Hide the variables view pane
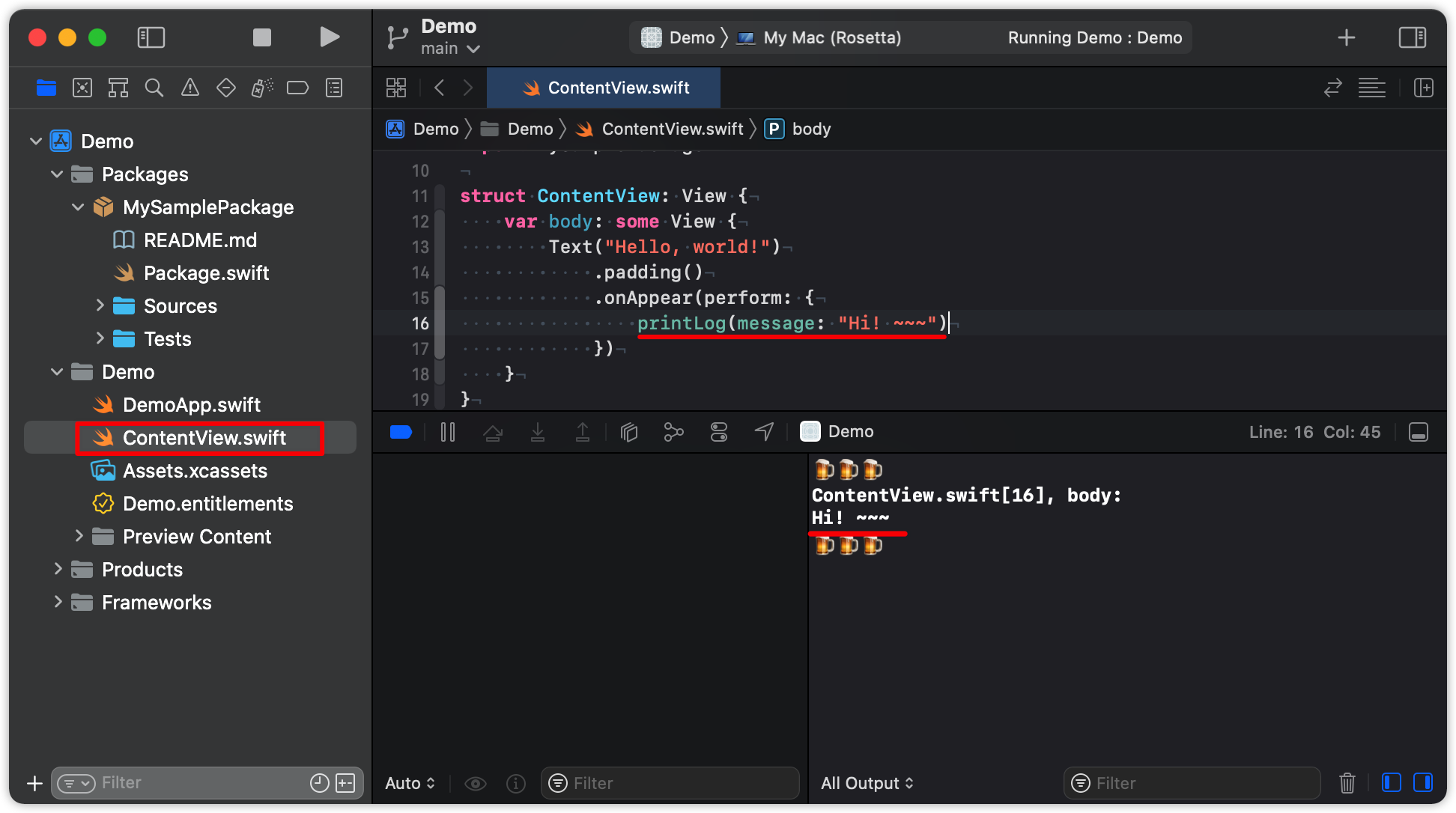This screenshot has height=813, width=1456. point(1391,783)
